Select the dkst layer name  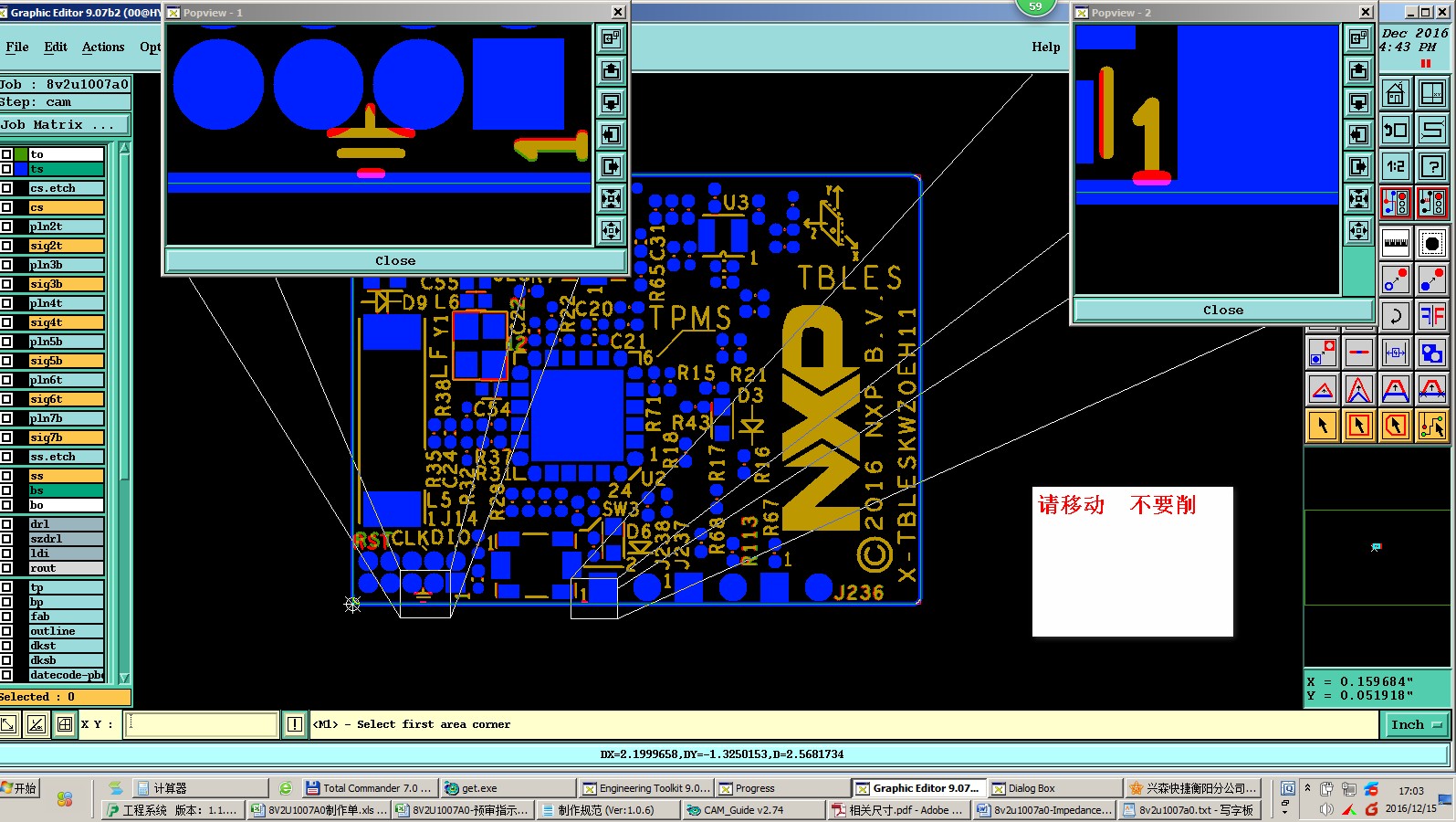pyautogui.click(x=66, y=646)
